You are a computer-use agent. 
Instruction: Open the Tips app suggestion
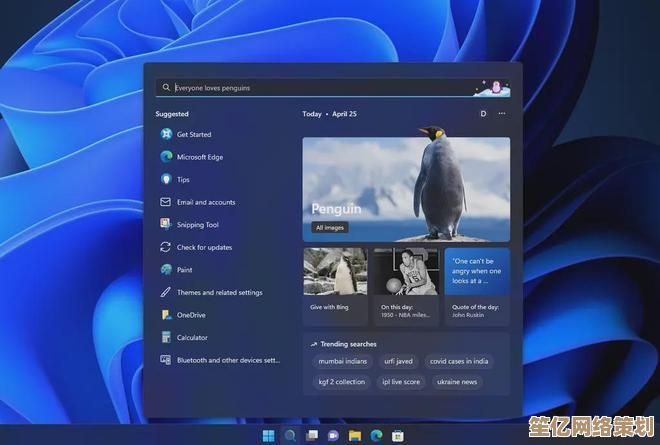tap(183, 180)
